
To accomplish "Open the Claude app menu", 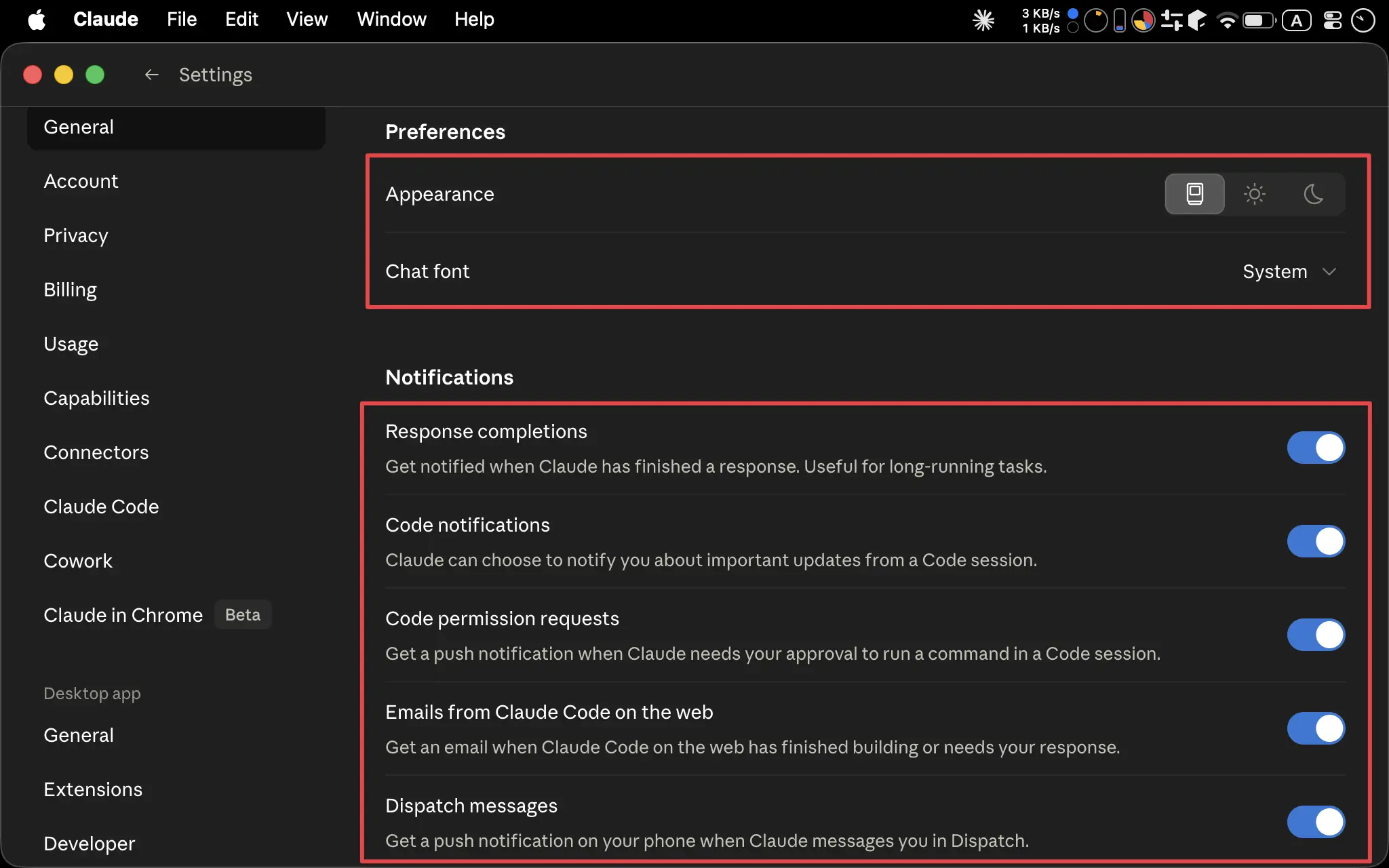I will tap(106, 20).
